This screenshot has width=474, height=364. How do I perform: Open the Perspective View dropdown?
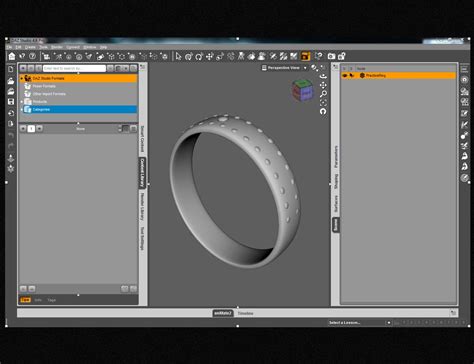[284, 68]
